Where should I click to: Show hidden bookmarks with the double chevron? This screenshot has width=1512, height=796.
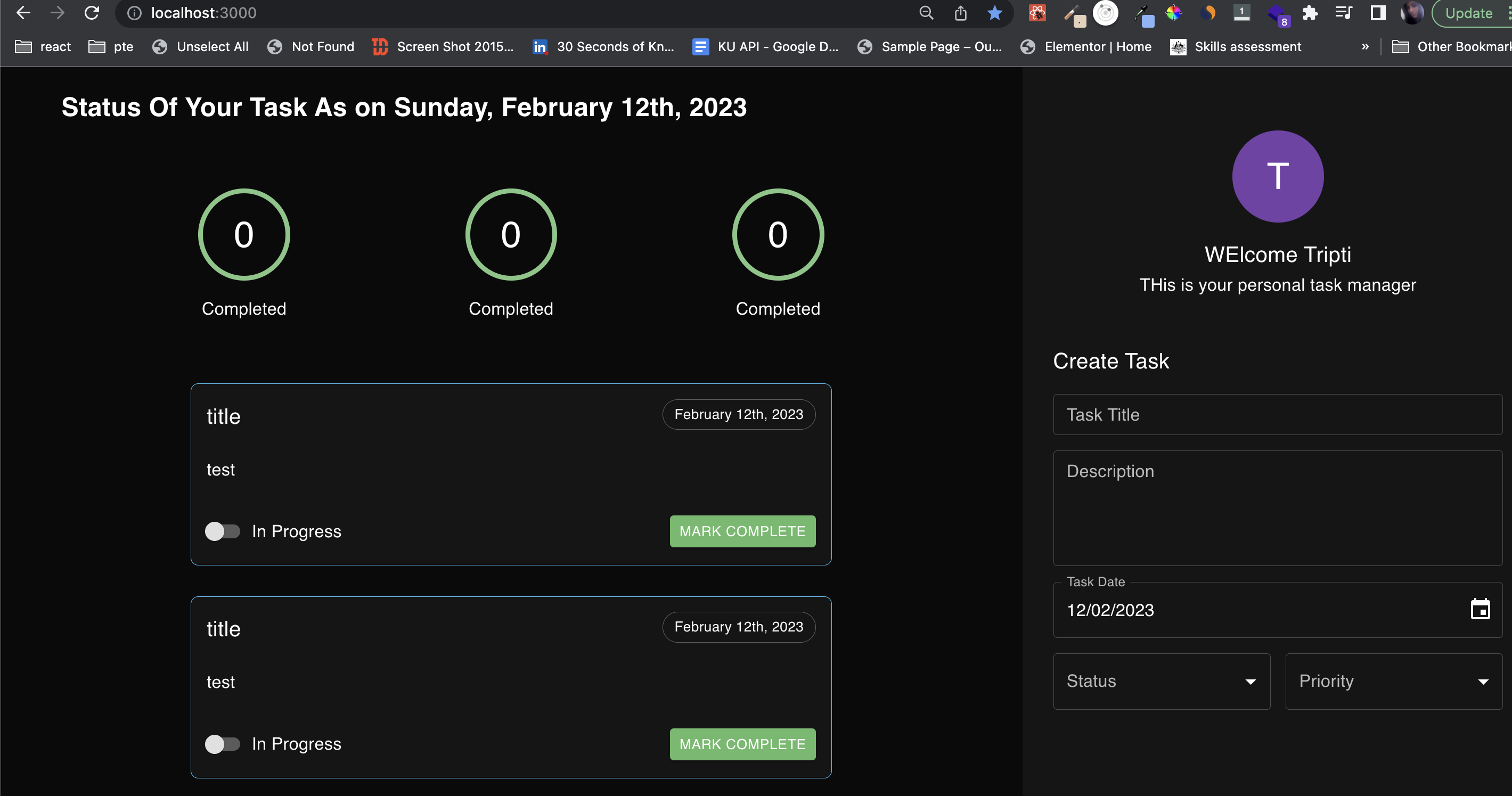1364,47
